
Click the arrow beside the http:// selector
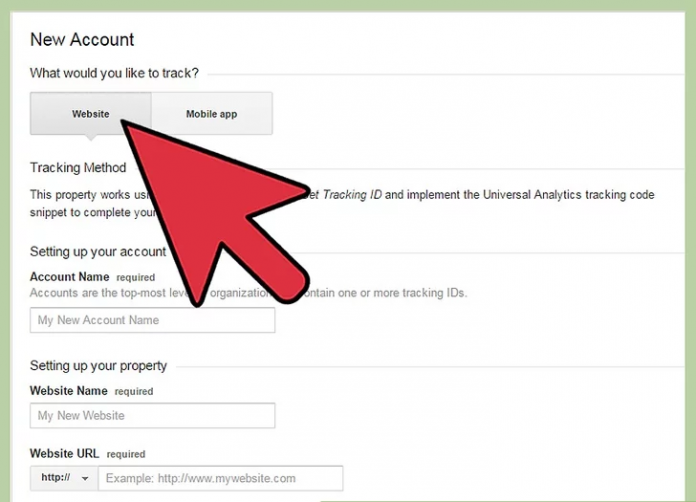[x=84, y=478]
